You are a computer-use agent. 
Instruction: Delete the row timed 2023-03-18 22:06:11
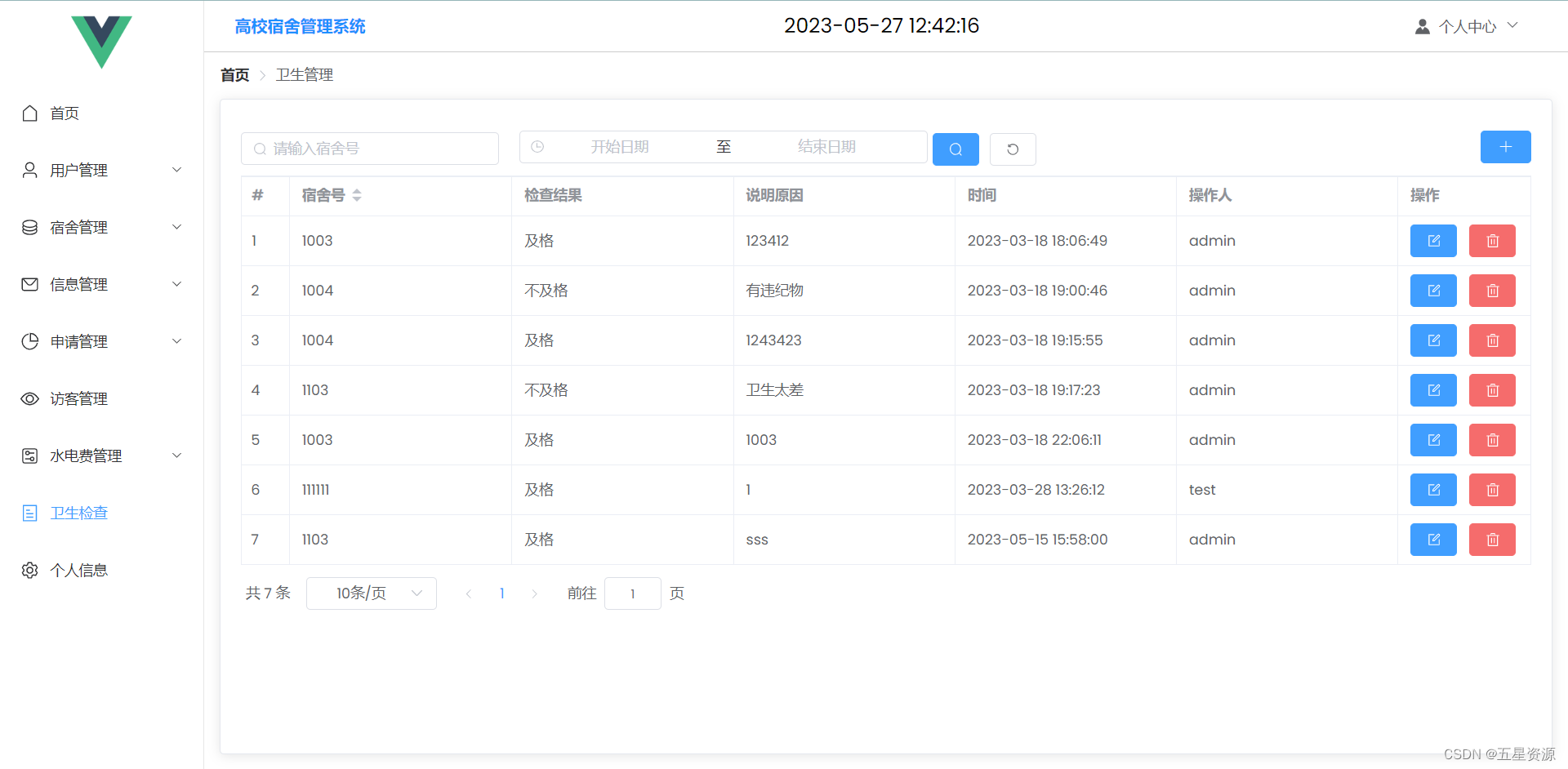click(x=1492, y=440)
